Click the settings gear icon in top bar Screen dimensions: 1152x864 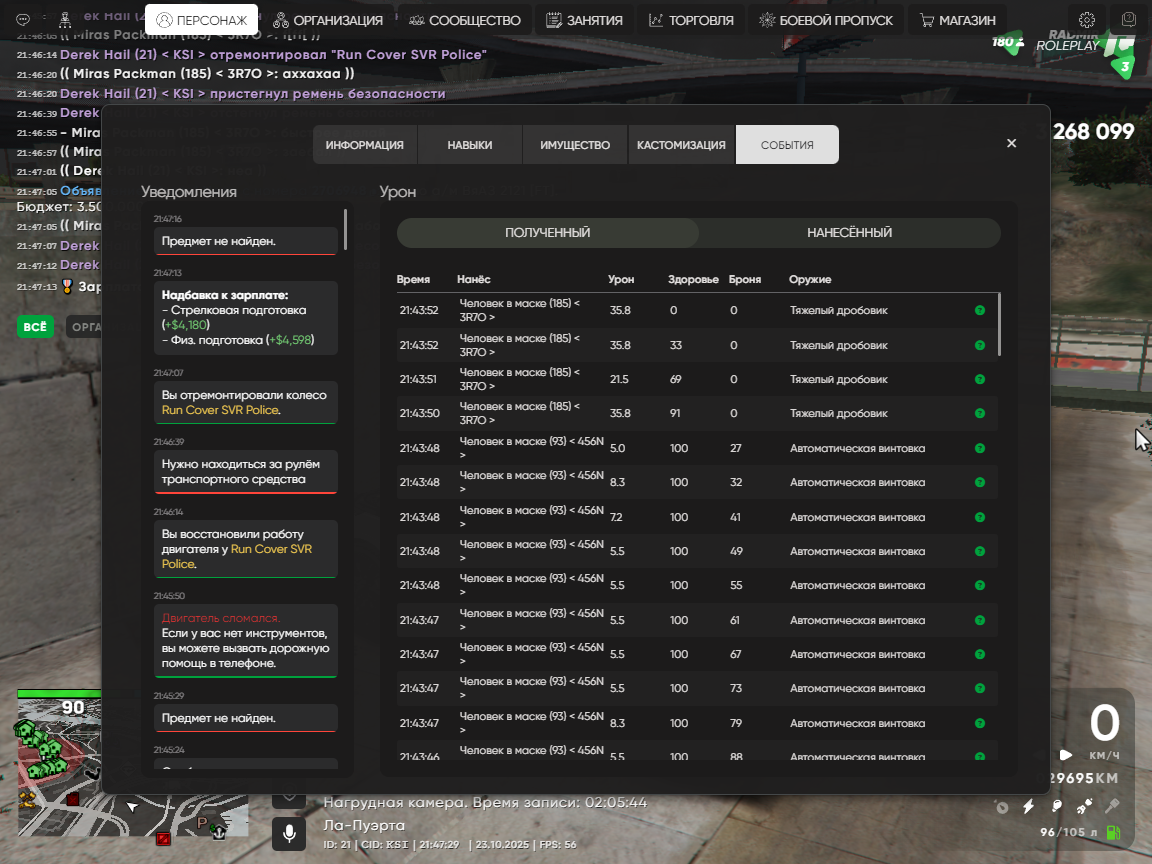1087,20
